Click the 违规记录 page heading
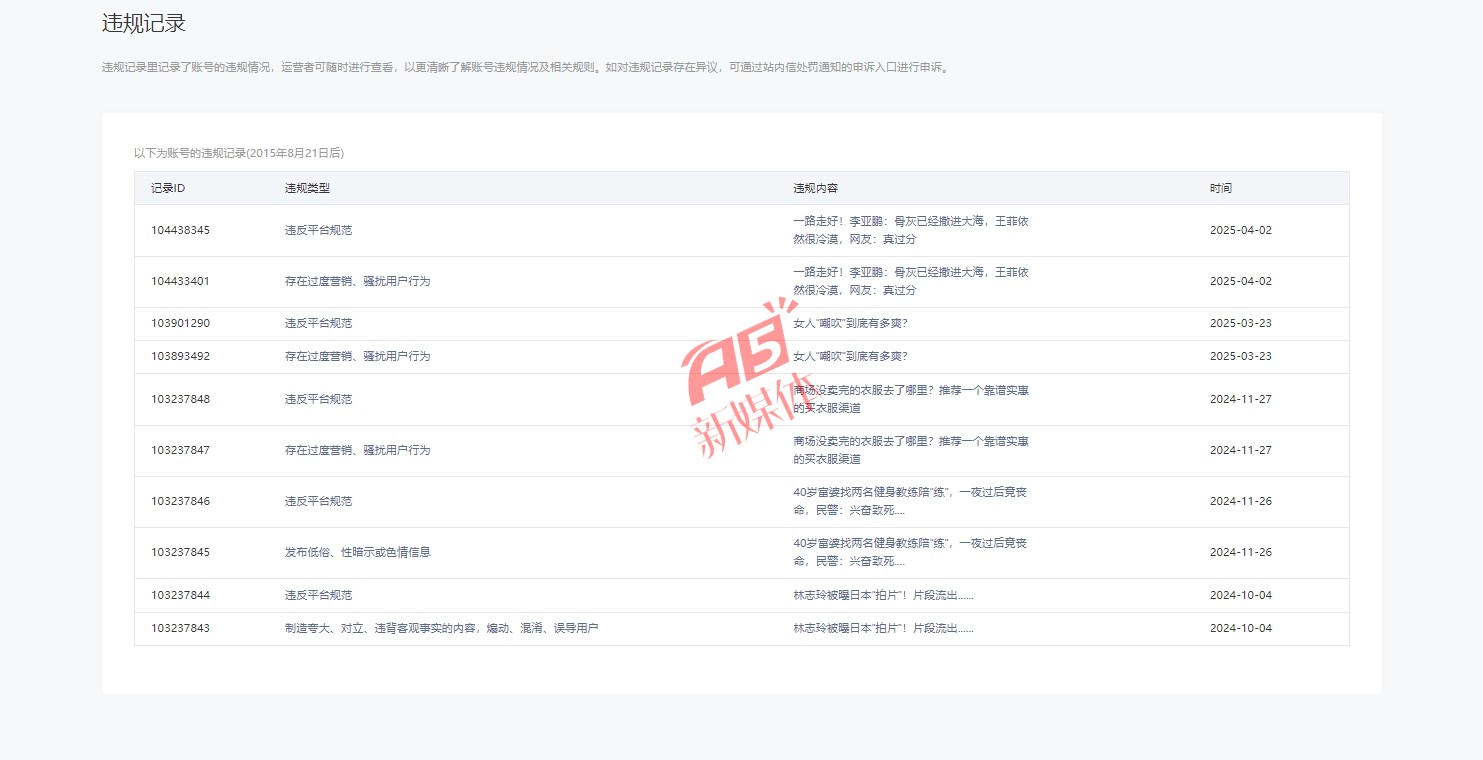Image resolution: width=1483 pixels, height=760 pixels. 143,24
